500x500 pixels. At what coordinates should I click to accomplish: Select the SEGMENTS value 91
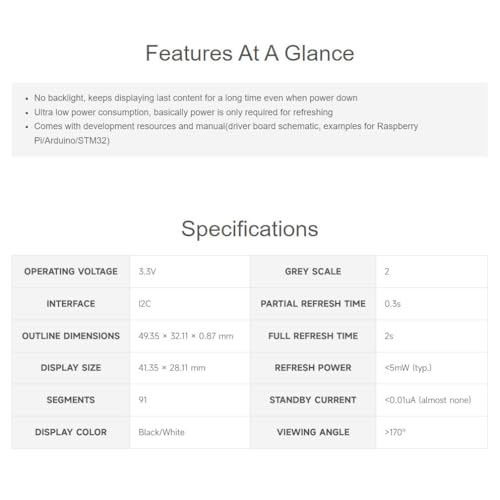coord(143,400)
